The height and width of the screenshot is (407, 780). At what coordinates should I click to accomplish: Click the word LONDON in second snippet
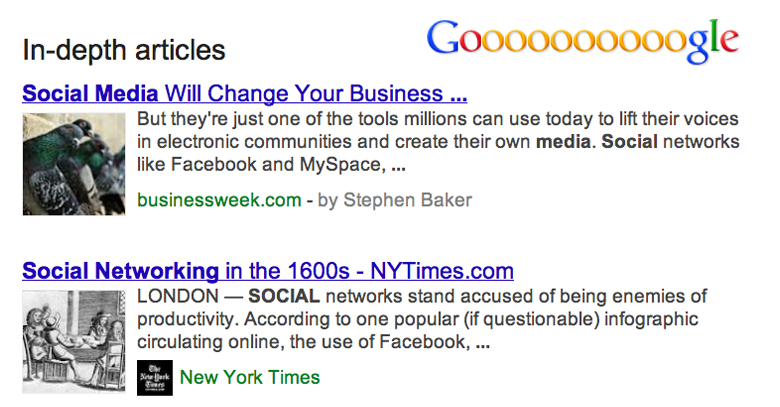(x=178, y=296)
